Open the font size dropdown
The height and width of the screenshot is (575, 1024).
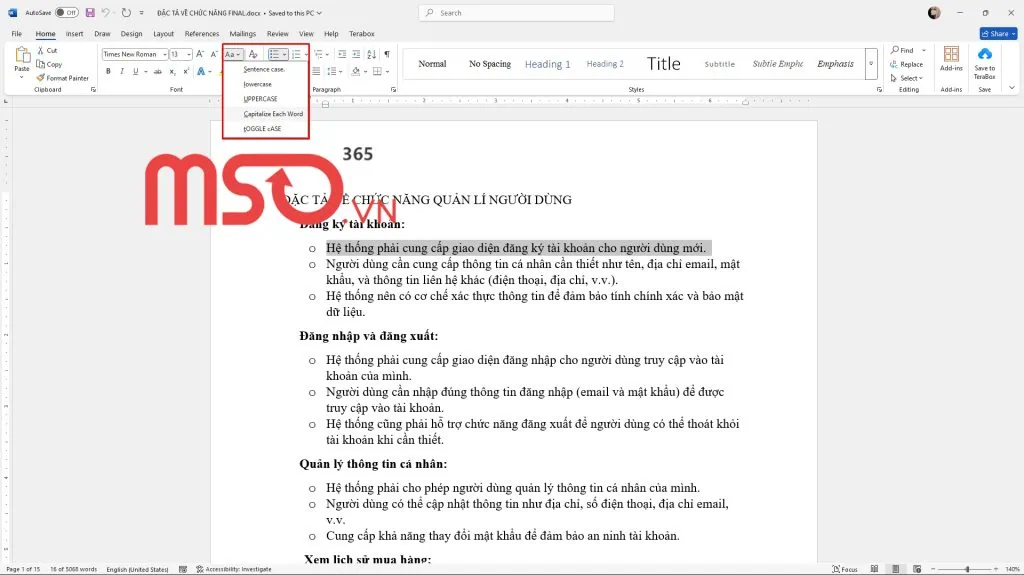tap(188, 54)
